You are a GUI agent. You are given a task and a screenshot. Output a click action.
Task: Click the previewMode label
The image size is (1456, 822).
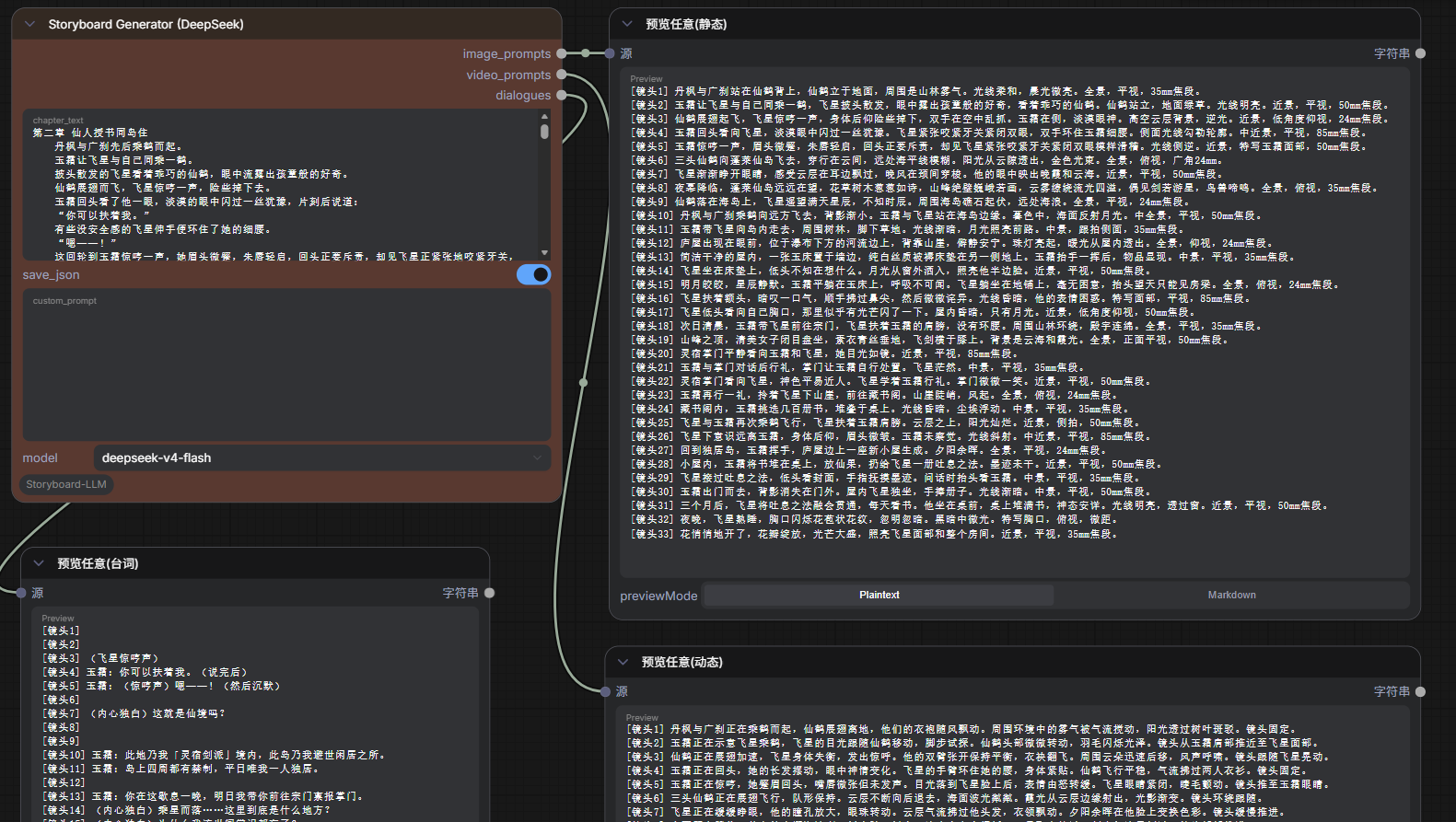tap(658, 596)
